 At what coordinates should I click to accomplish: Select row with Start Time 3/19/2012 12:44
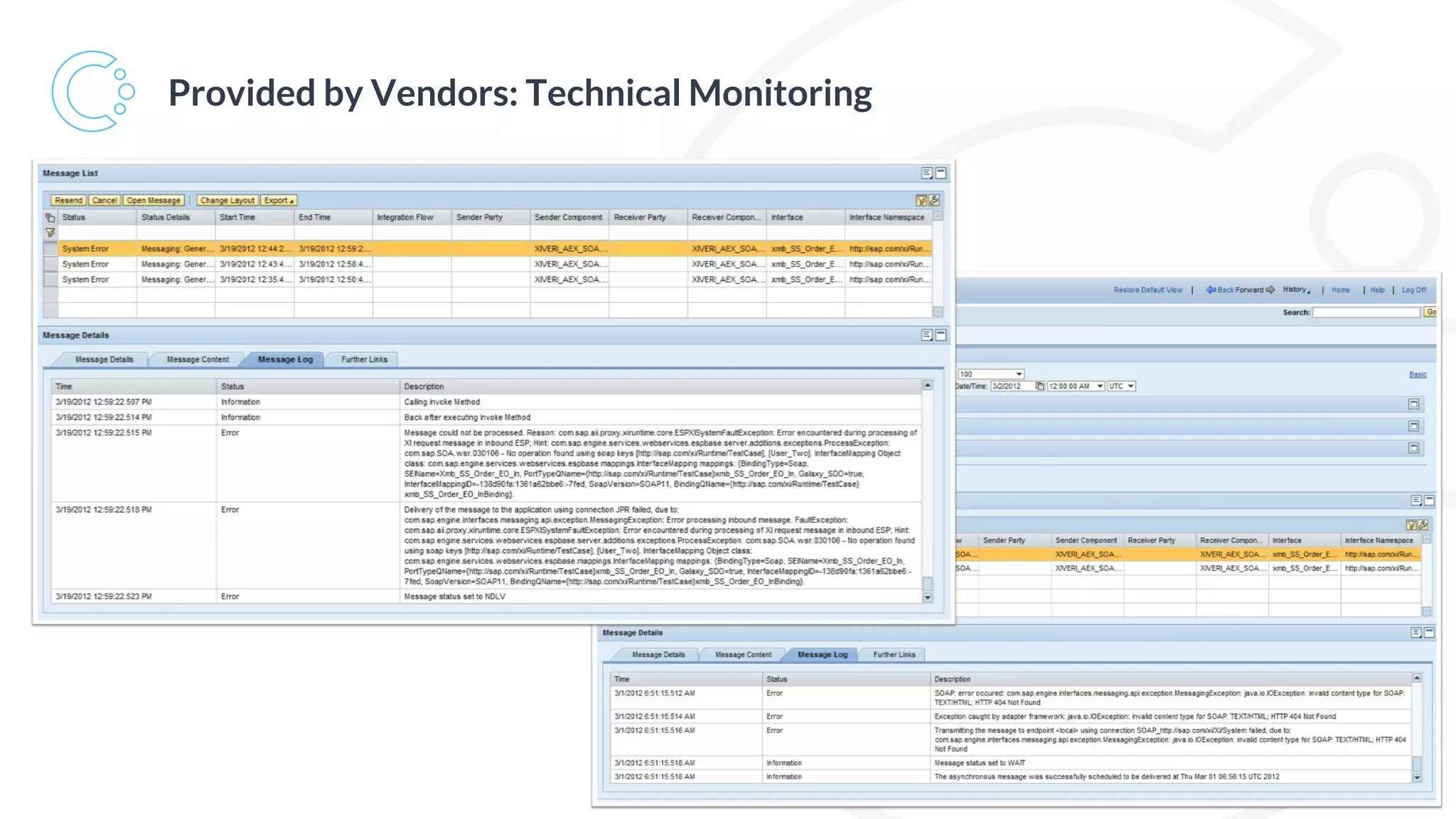(x=487, y=249)
